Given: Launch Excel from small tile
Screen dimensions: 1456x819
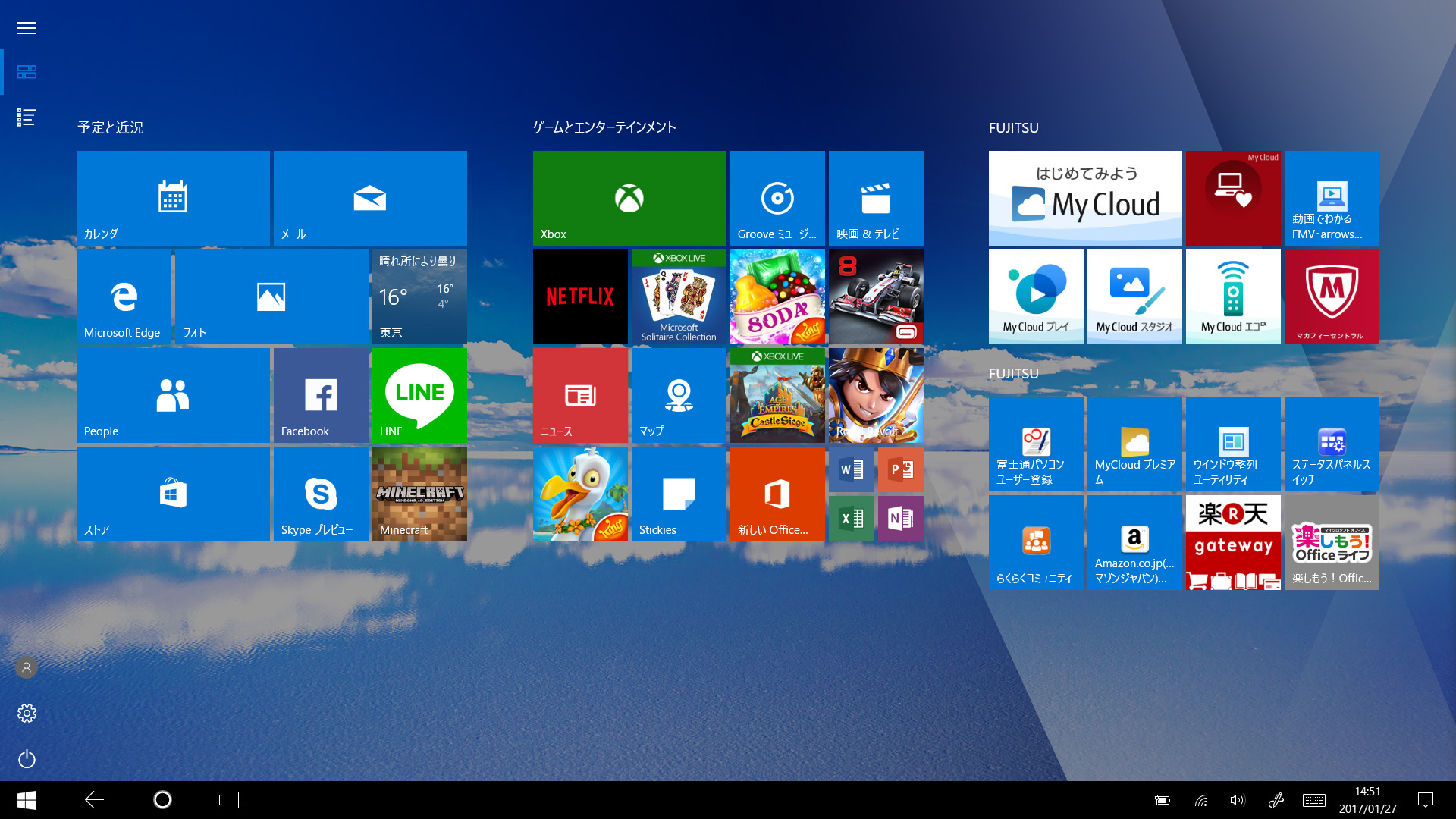Looking at the screenshot, I should [x=852, y=519].
